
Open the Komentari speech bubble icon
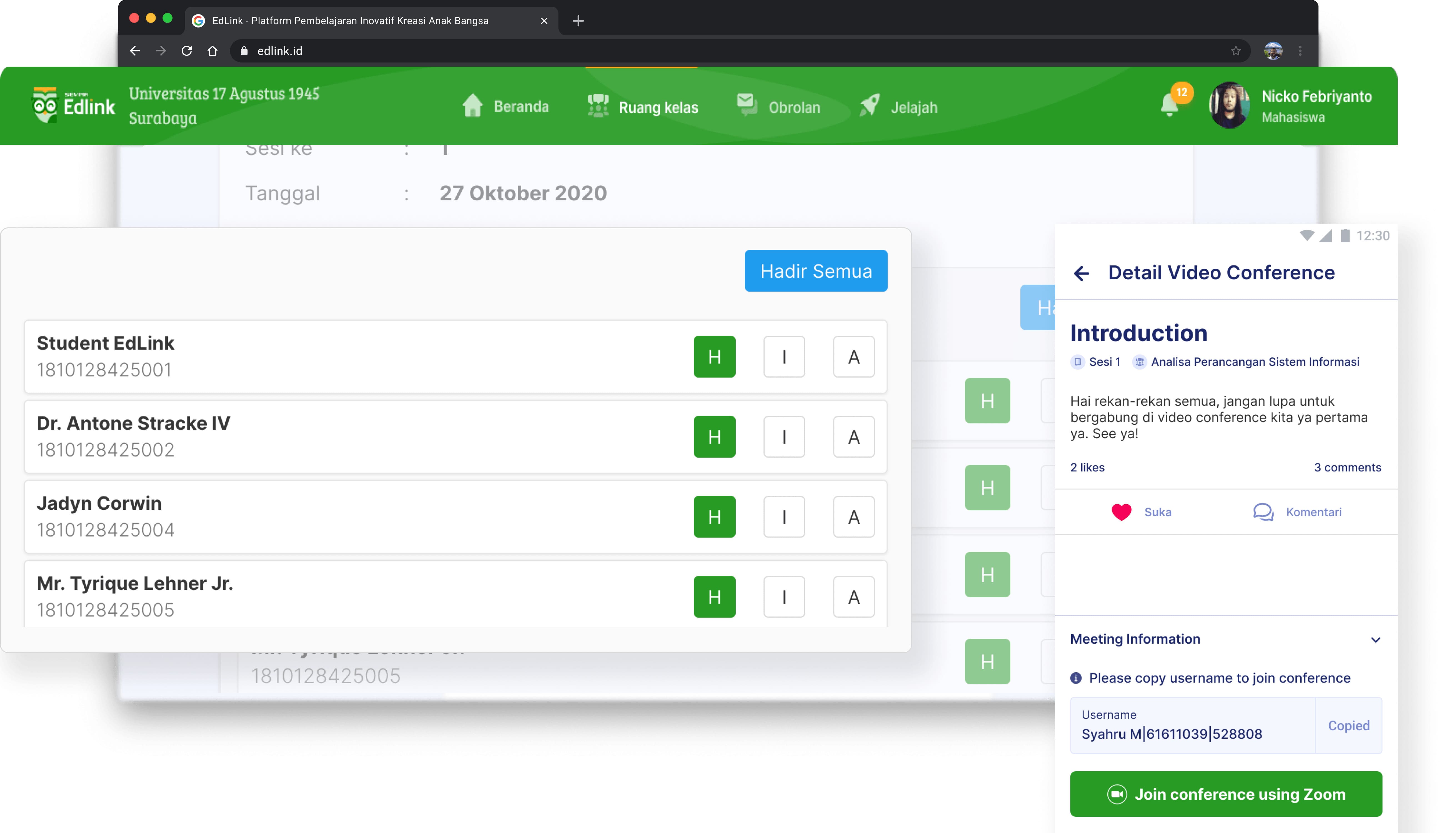click(x=1263, y=512)
